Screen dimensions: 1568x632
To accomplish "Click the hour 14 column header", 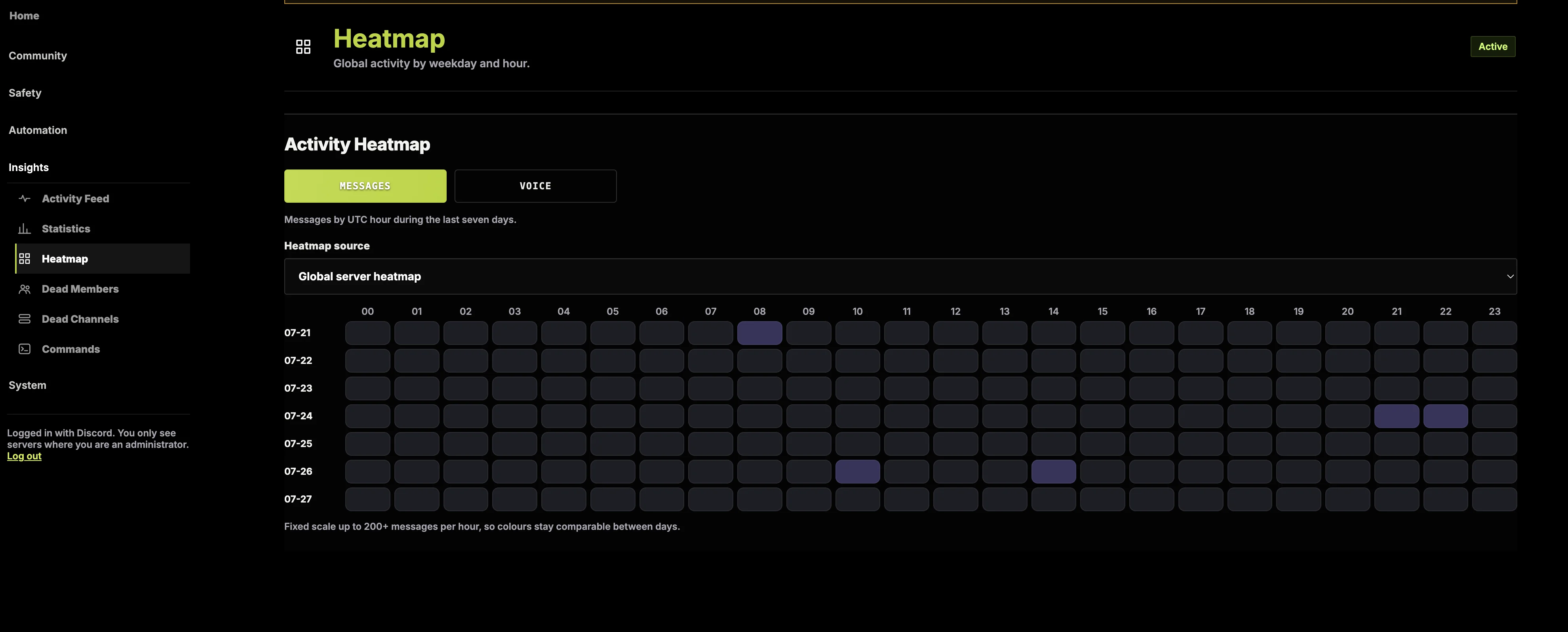I will tap(1054, 311).
